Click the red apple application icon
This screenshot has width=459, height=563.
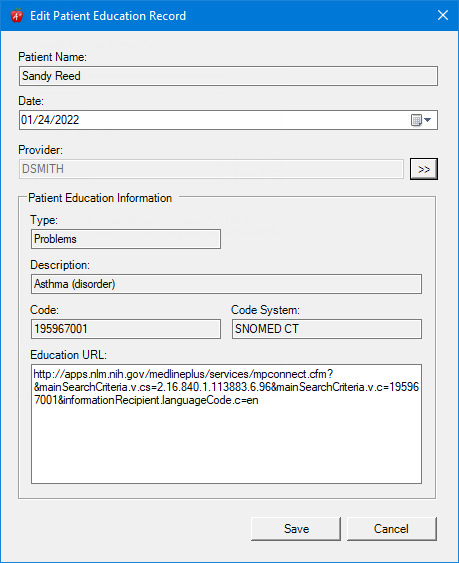point(17,15)
